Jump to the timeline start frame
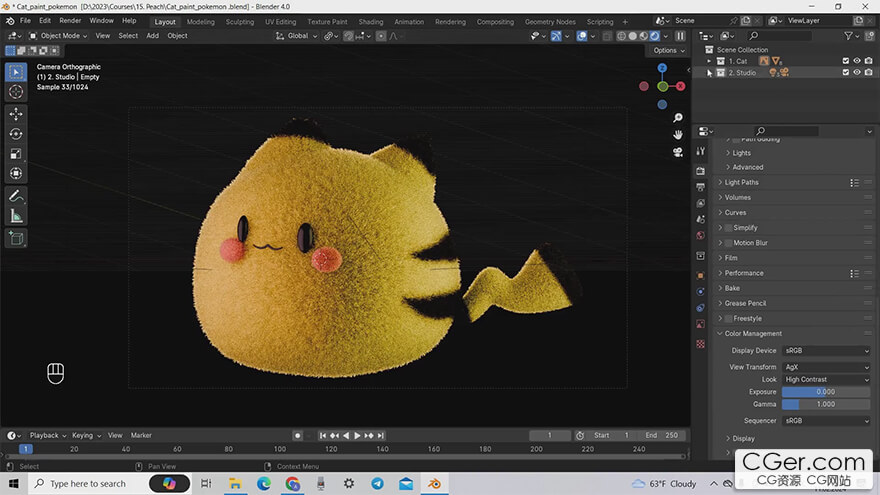 323,436
